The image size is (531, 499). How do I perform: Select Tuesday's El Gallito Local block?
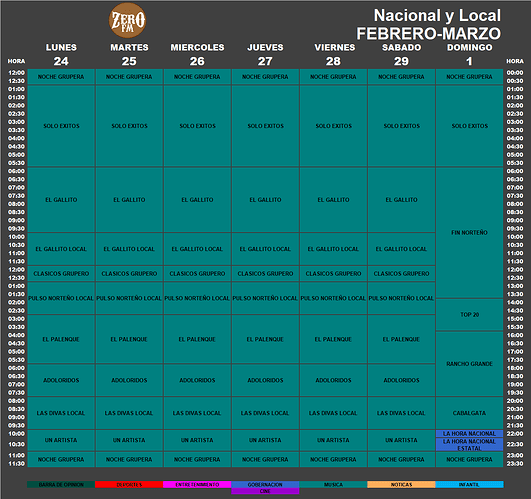coord(129,249)
